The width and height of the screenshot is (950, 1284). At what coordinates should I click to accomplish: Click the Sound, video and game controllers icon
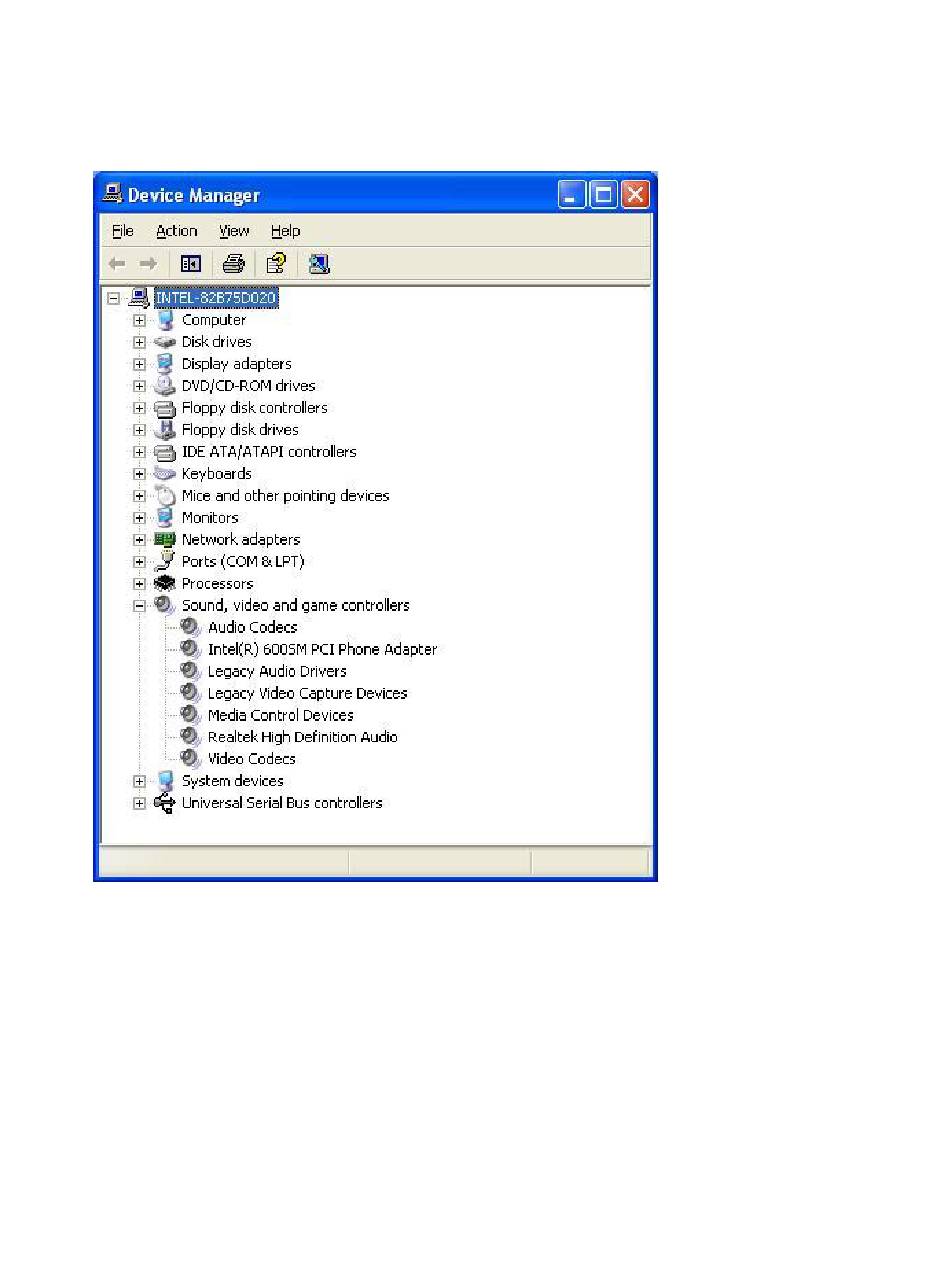(165, 606)
